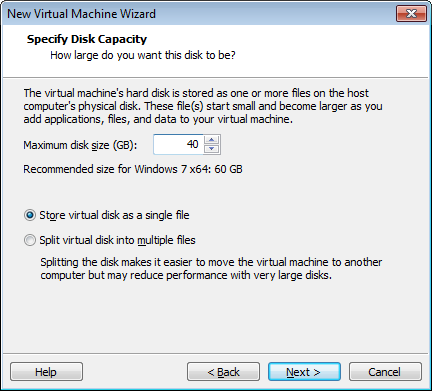Click the recommended size for Windows 7 x64 text

coord(133,169)
